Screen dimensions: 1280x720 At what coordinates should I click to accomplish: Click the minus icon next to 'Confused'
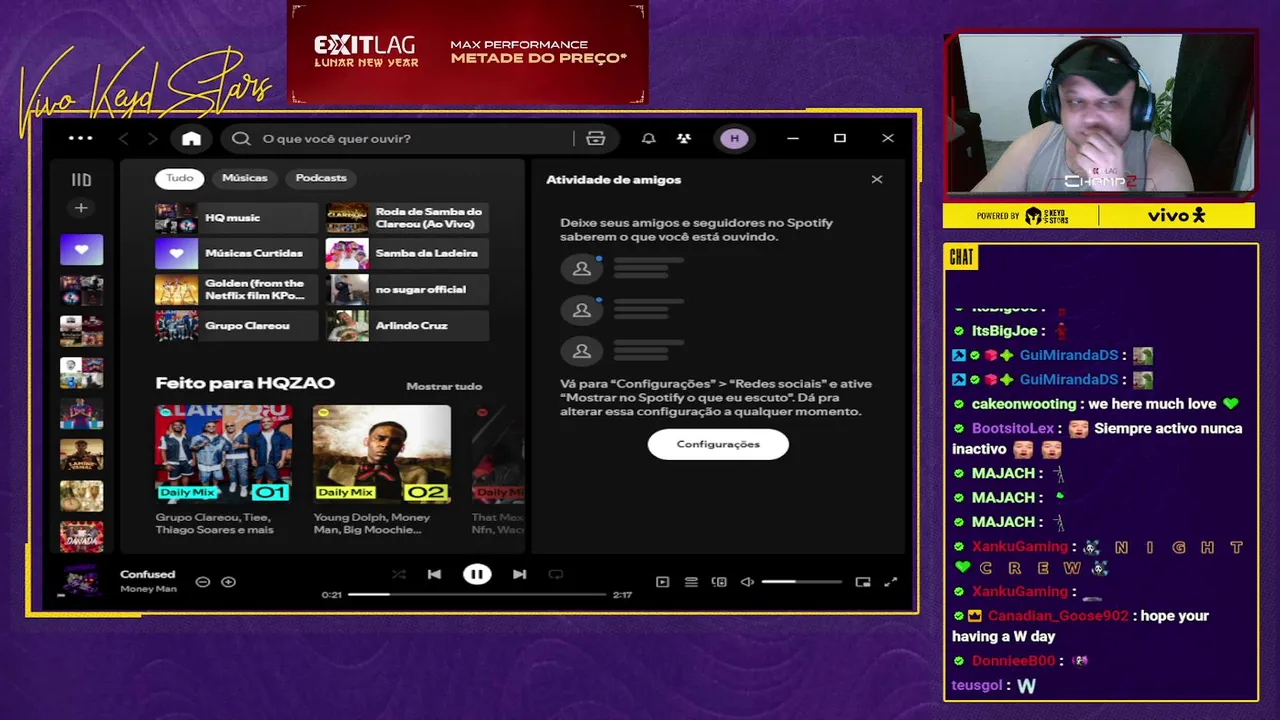[x=202, y=582]
